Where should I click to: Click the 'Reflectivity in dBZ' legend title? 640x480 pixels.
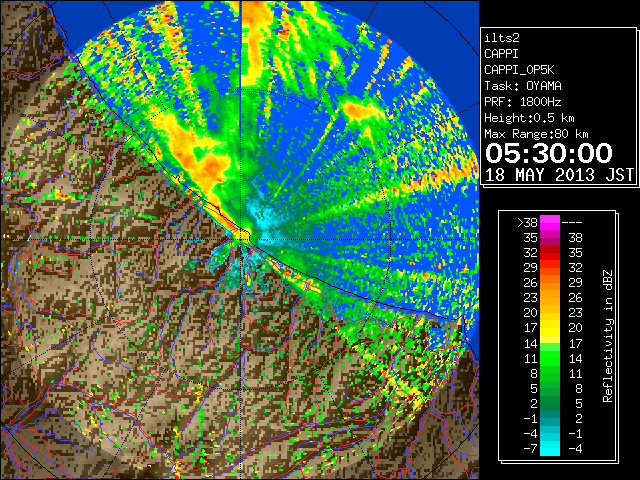point(608,336)
